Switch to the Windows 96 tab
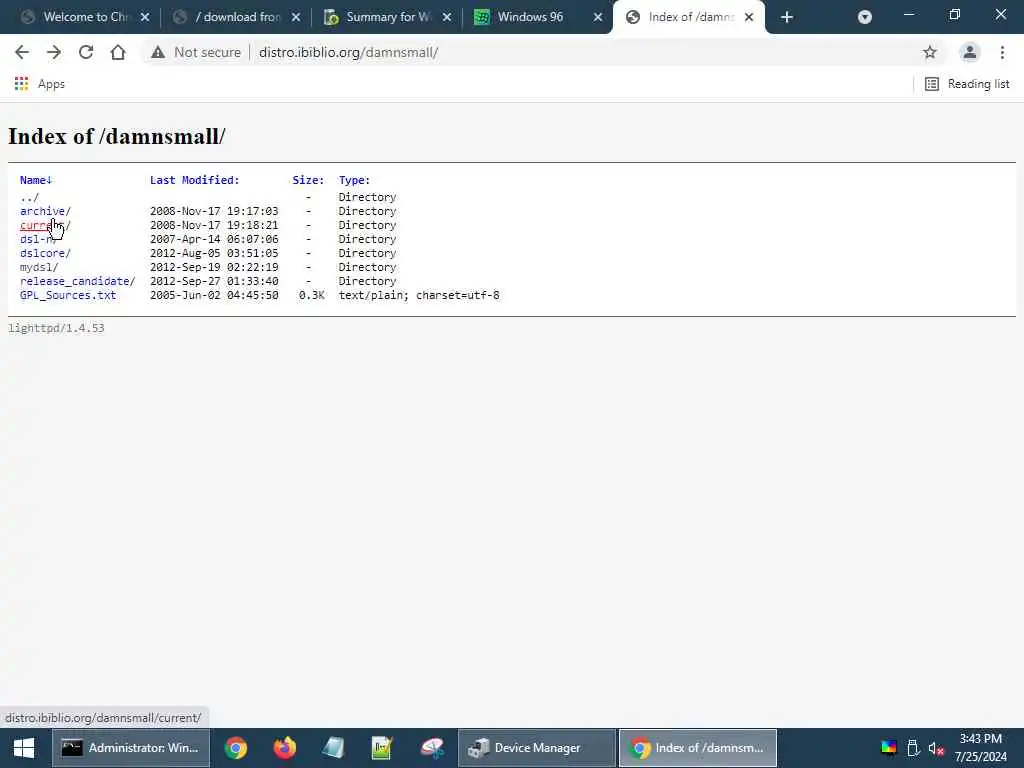 pyautogui.click(x=530, y=17)
